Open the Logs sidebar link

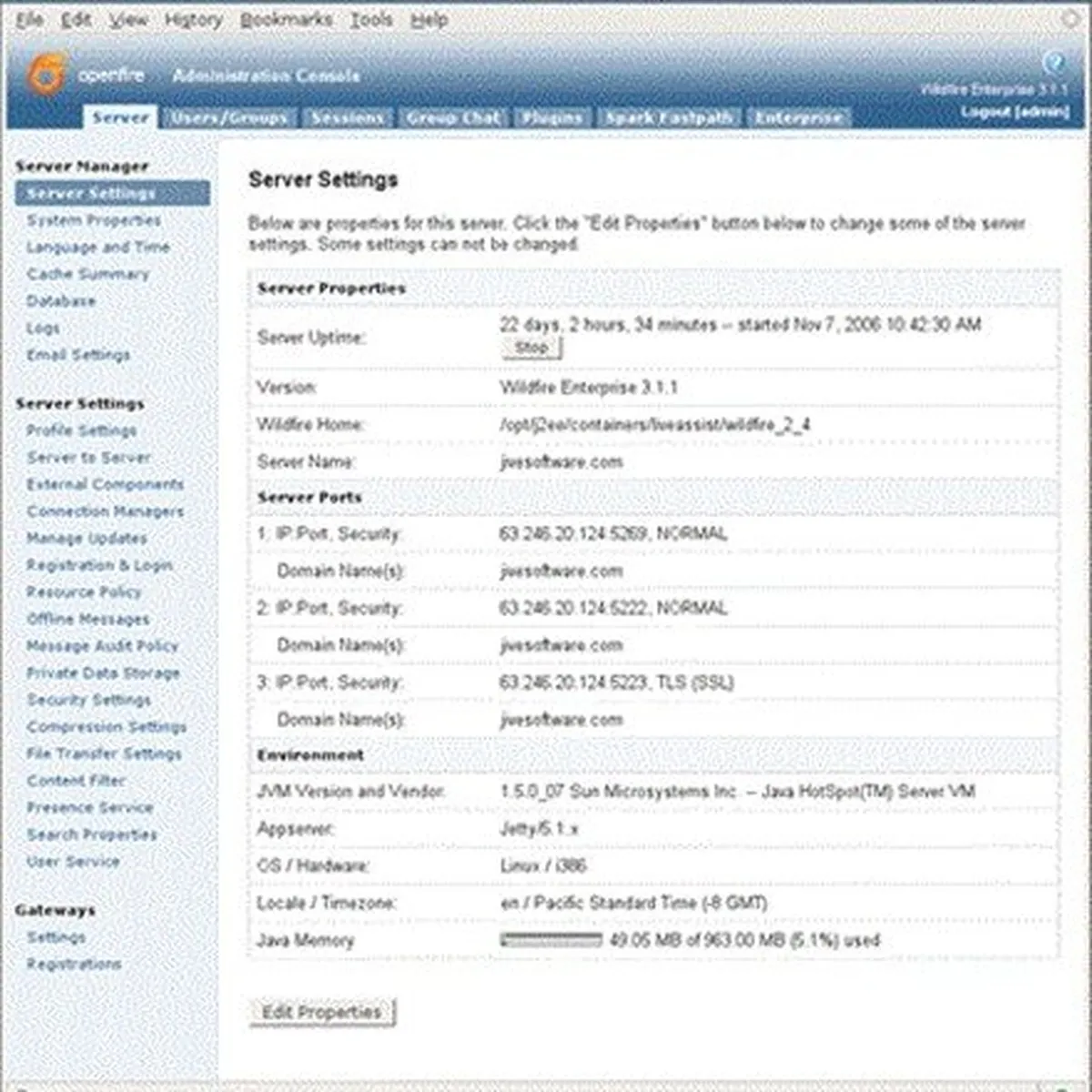(43, 328)
